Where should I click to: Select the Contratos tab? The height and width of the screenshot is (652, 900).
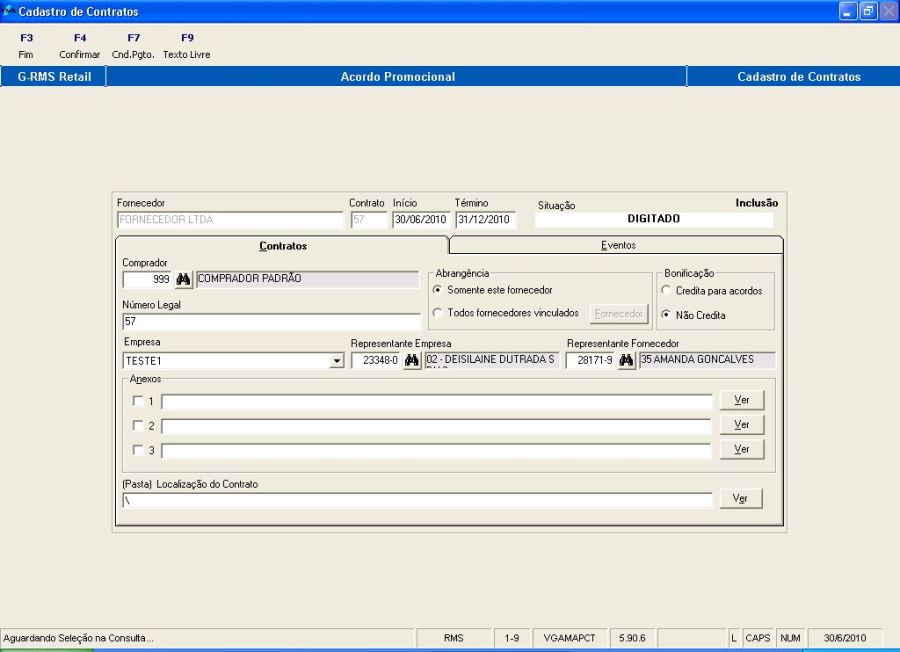(283, 245)
